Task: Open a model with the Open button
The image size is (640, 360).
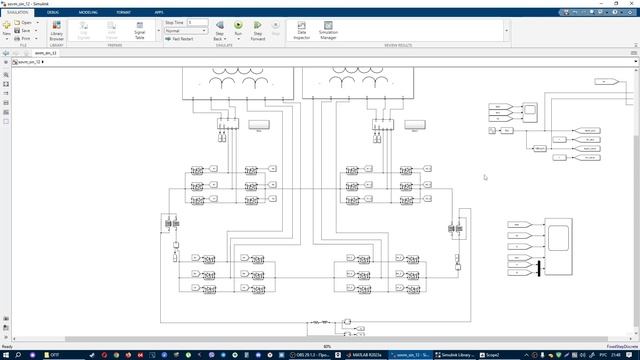Action: pyautogui.click(x=24, y=22)
